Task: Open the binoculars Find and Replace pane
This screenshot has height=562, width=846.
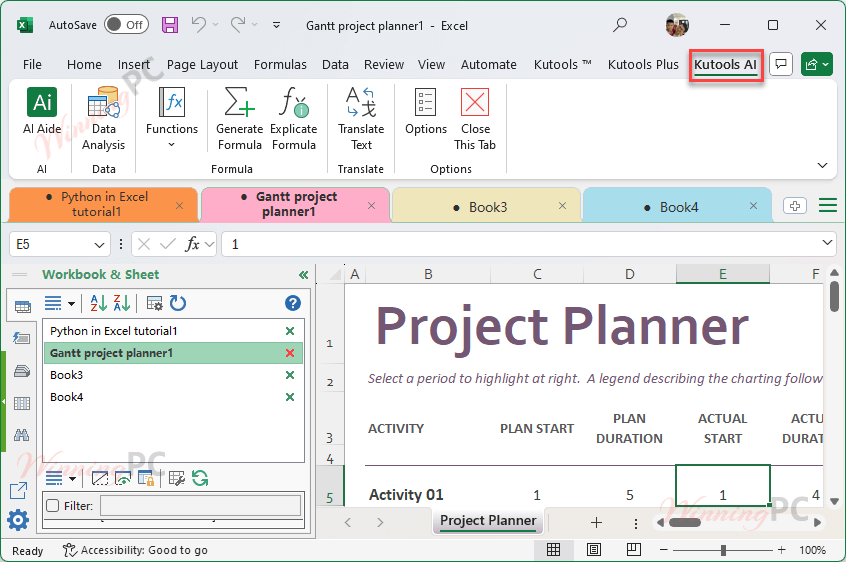Action: [22, 435]
